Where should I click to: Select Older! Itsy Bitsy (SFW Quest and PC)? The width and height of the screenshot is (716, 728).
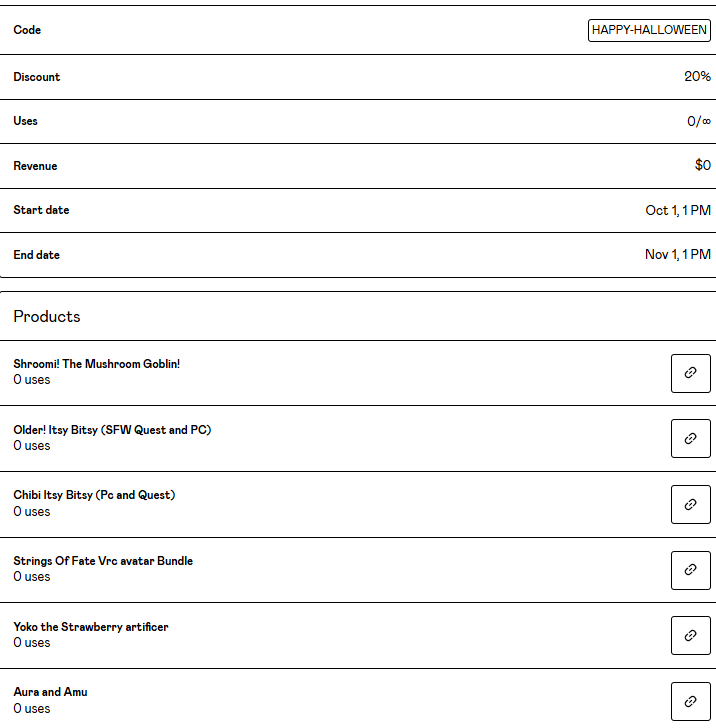click(x=112, y=430)
